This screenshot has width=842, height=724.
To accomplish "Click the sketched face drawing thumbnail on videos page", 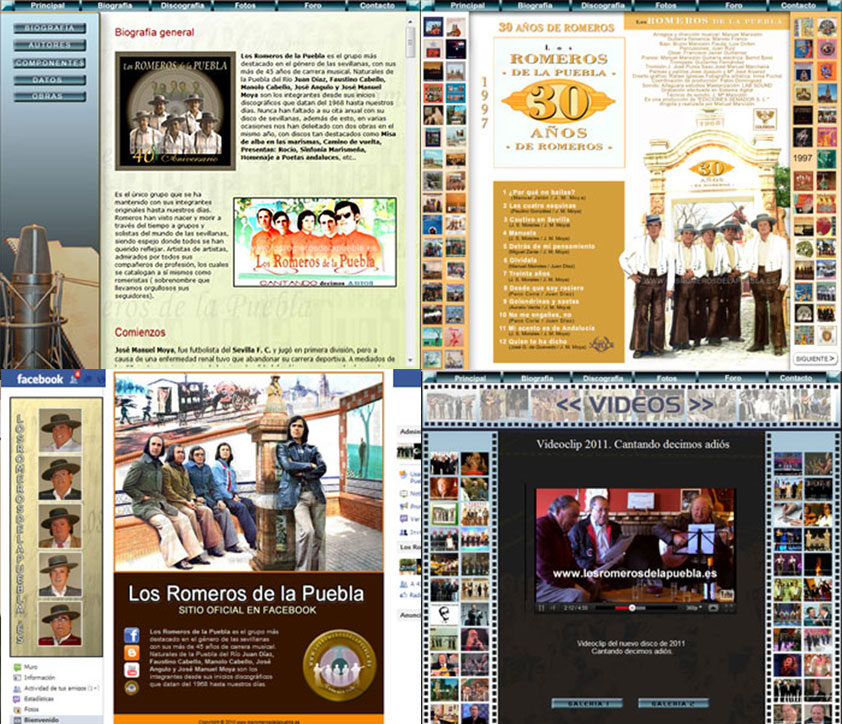I will click(x=444, y=613).
